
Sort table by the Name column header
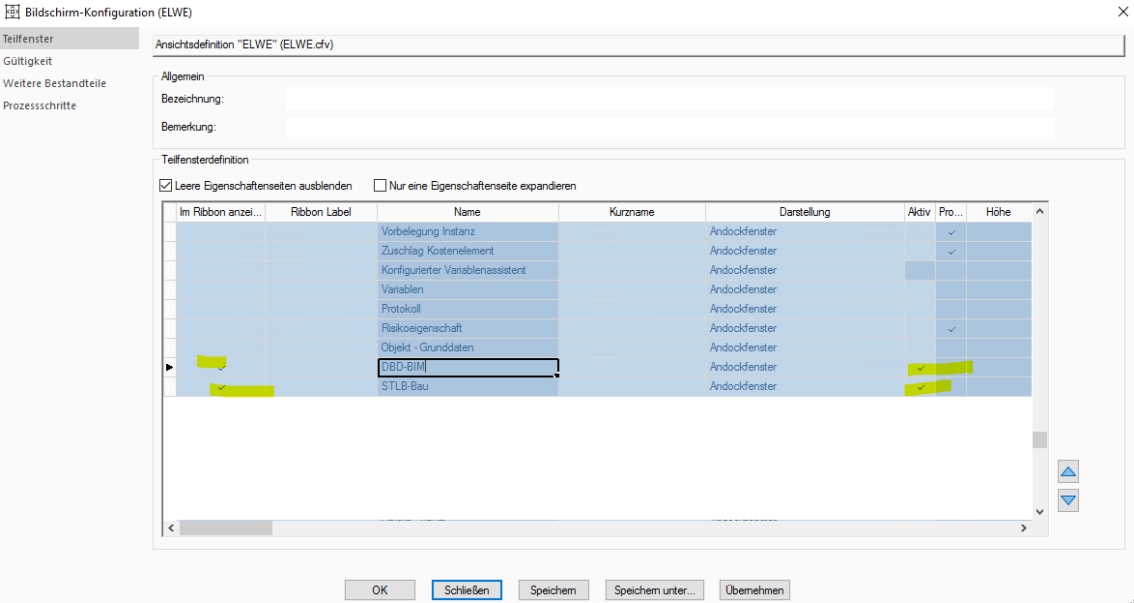click(x=467, y=212)
